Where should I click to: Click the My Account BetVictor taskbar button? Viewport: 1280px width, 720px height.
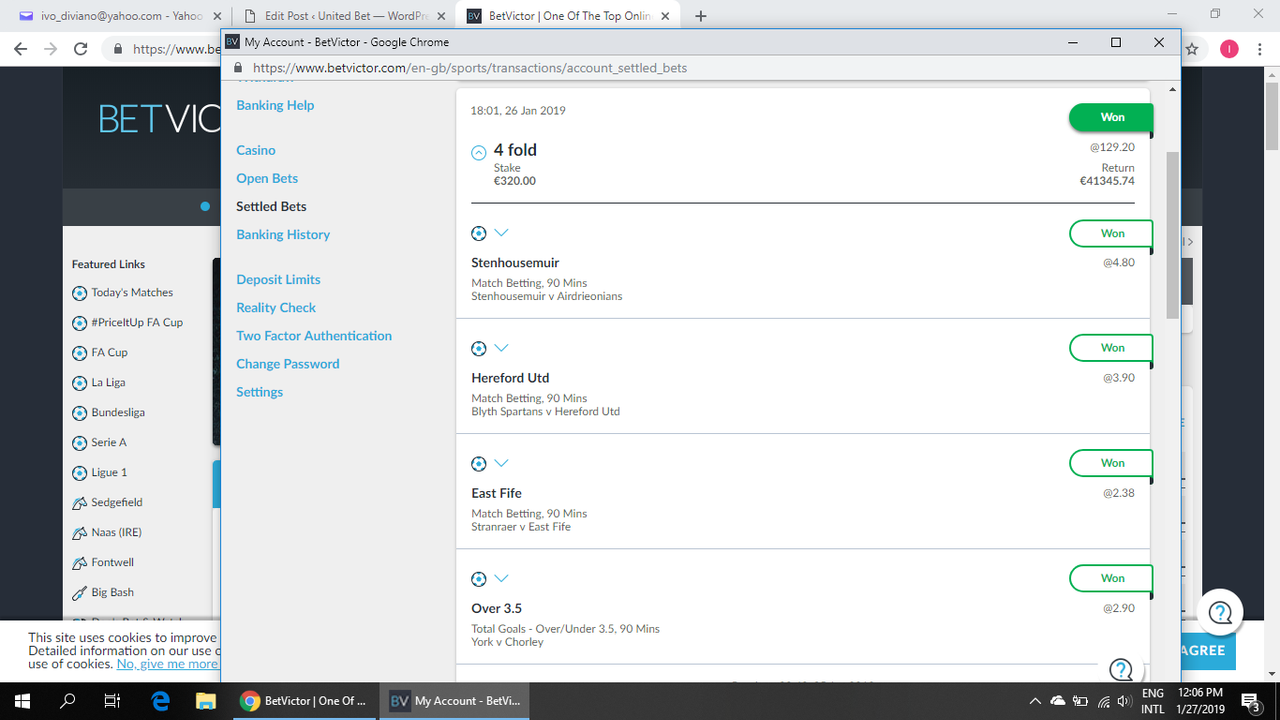tap(457, 701)
